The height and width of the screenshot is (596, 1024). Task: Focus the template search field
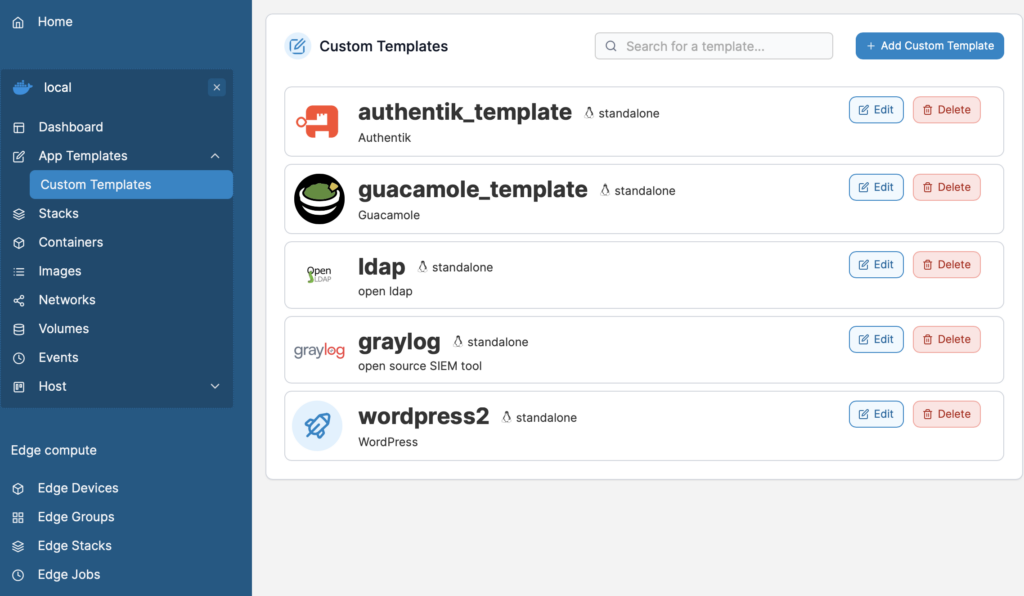click(713, 46)
